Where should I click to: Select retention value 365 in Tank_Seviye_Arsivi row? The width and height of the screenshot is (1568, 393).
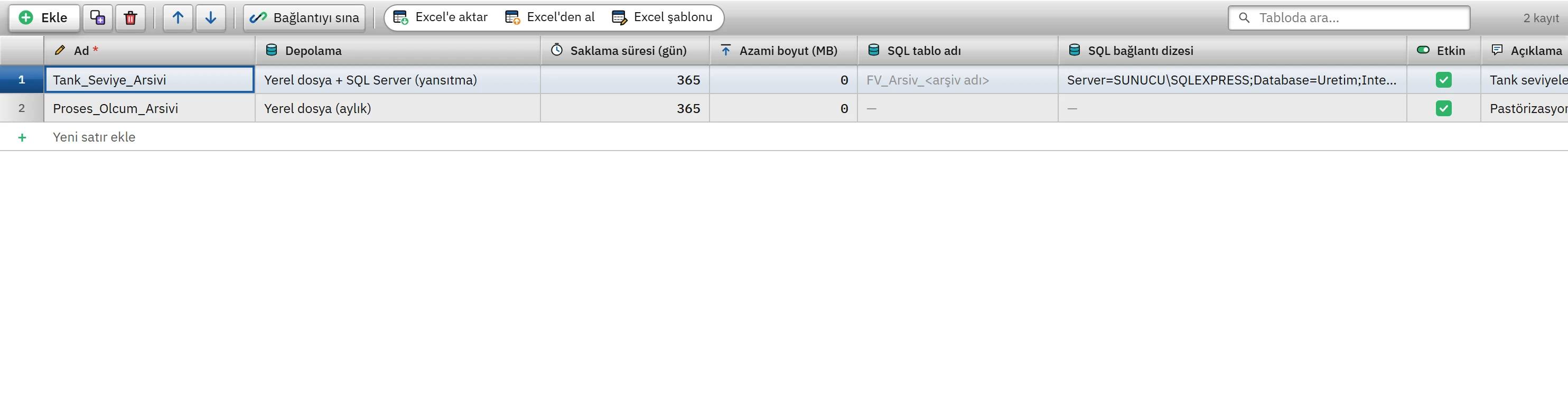(x=624, y=80)
